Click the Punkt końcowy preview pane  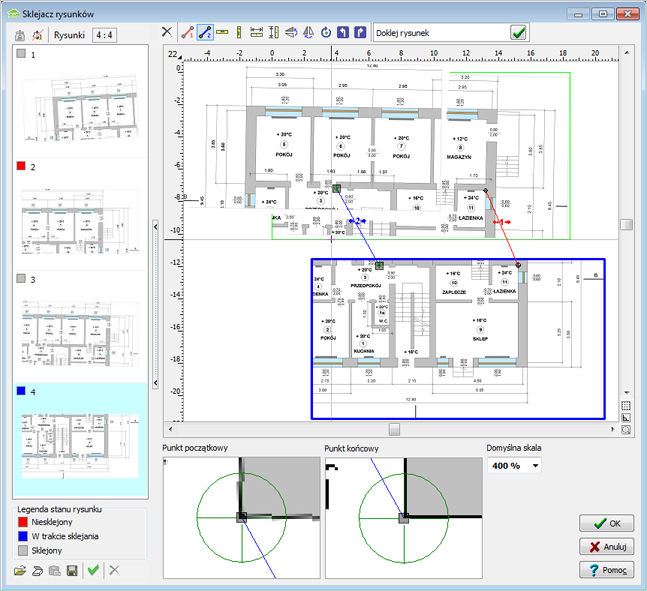pyautogui.click(x=404, y=518)
